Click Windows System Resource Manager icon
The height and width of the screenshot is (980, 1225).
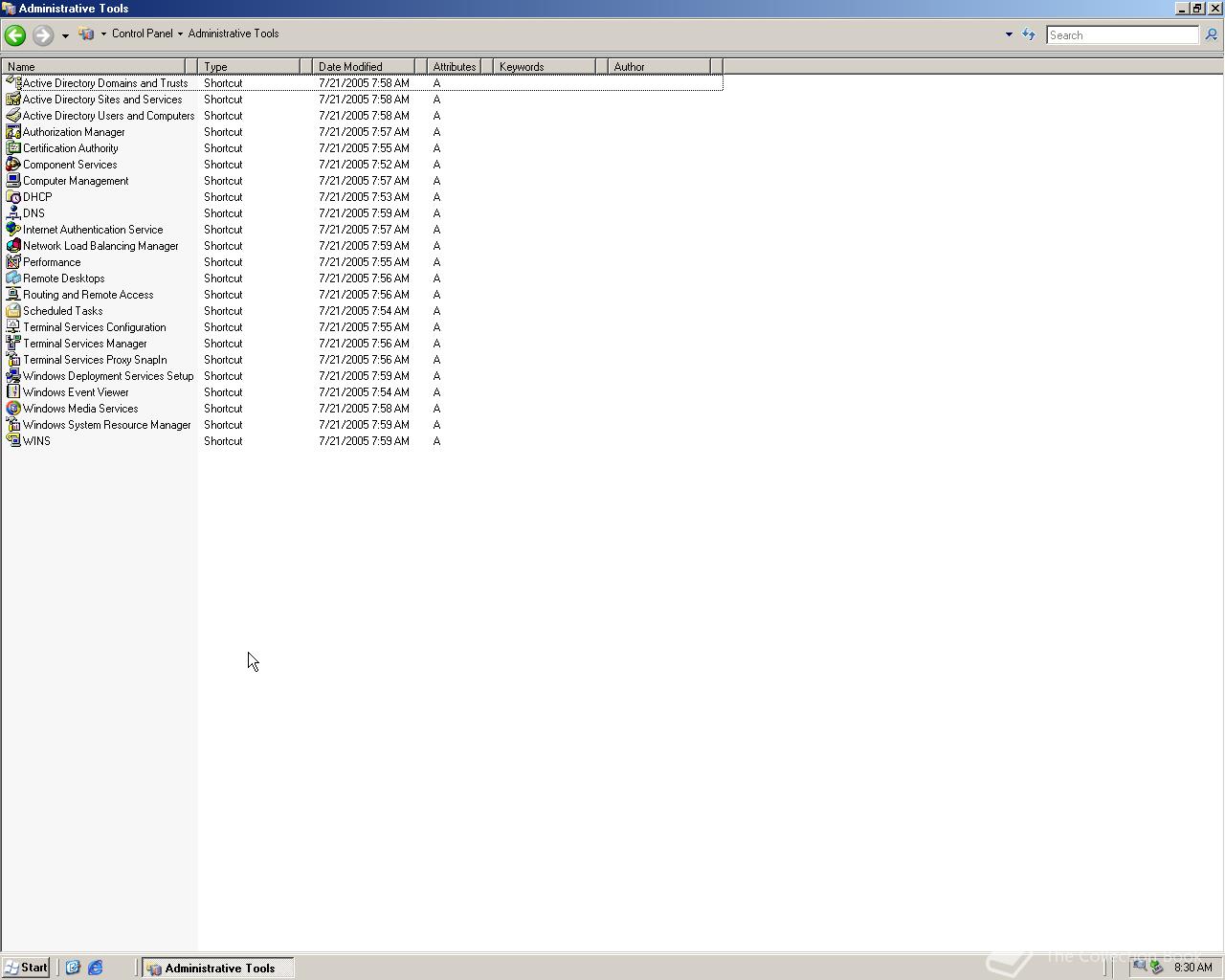click(13, 425)
